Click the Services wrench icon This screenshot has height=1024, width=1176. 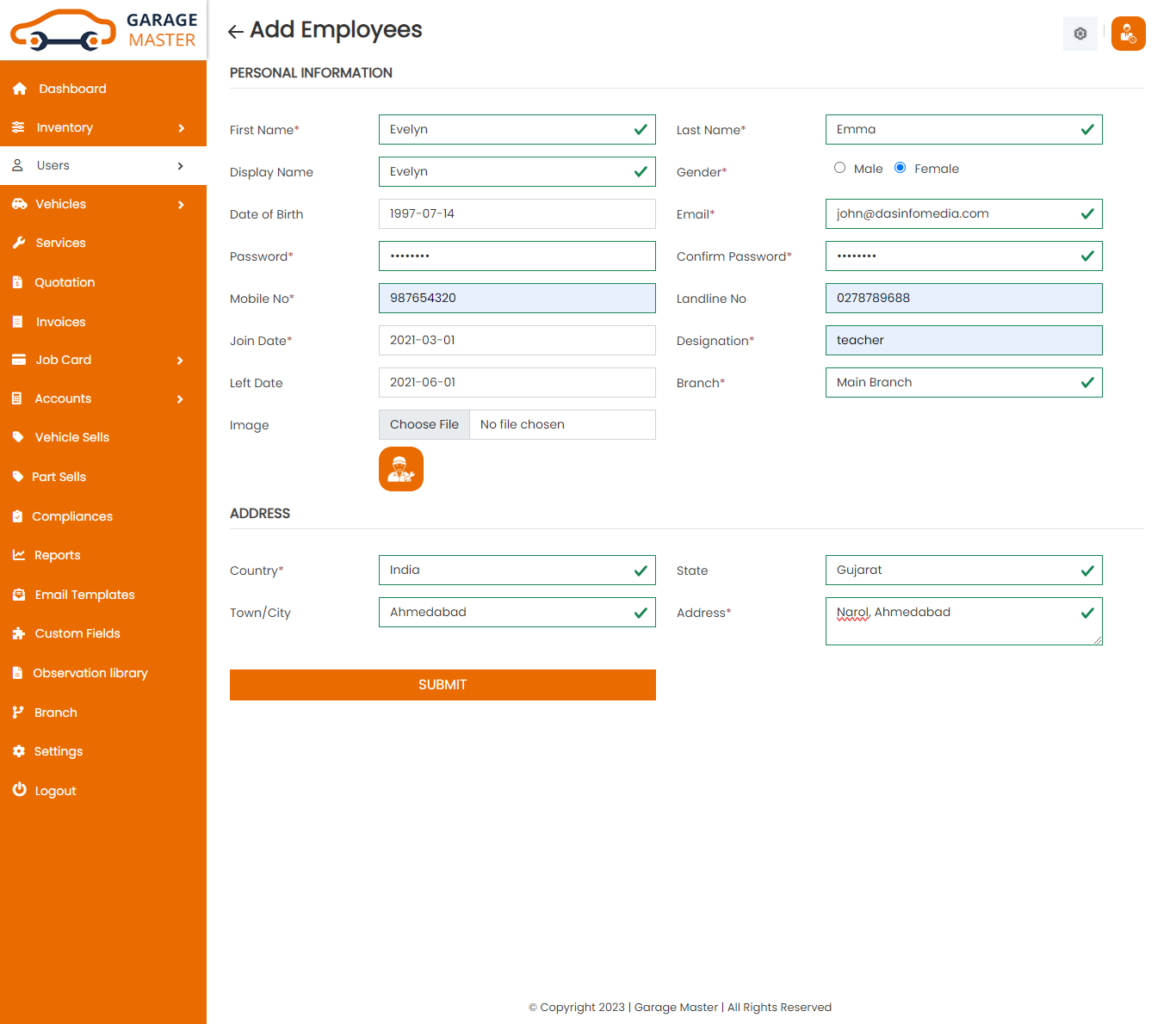[19, 243]
